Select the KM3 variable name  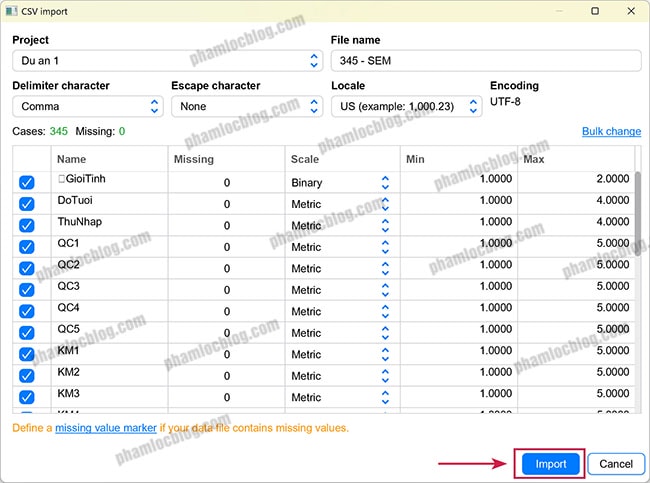pos(68,393)
